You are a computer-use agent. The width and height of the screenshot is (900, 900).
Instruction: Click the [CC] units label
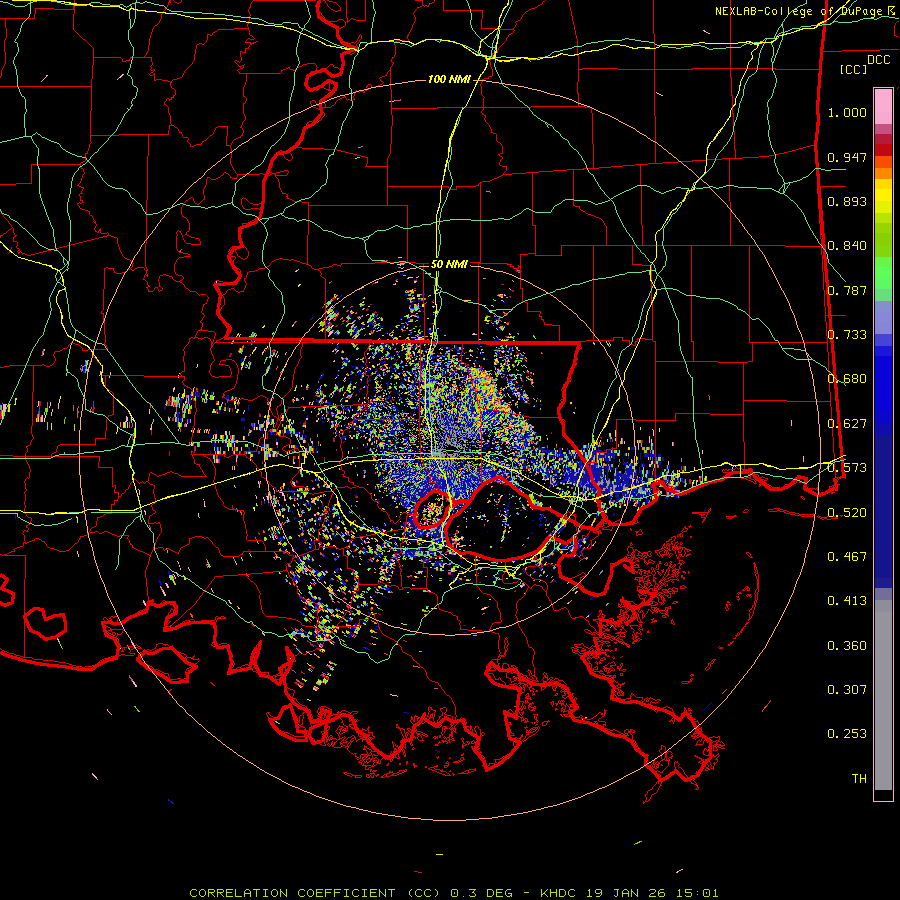pos(853,69)
